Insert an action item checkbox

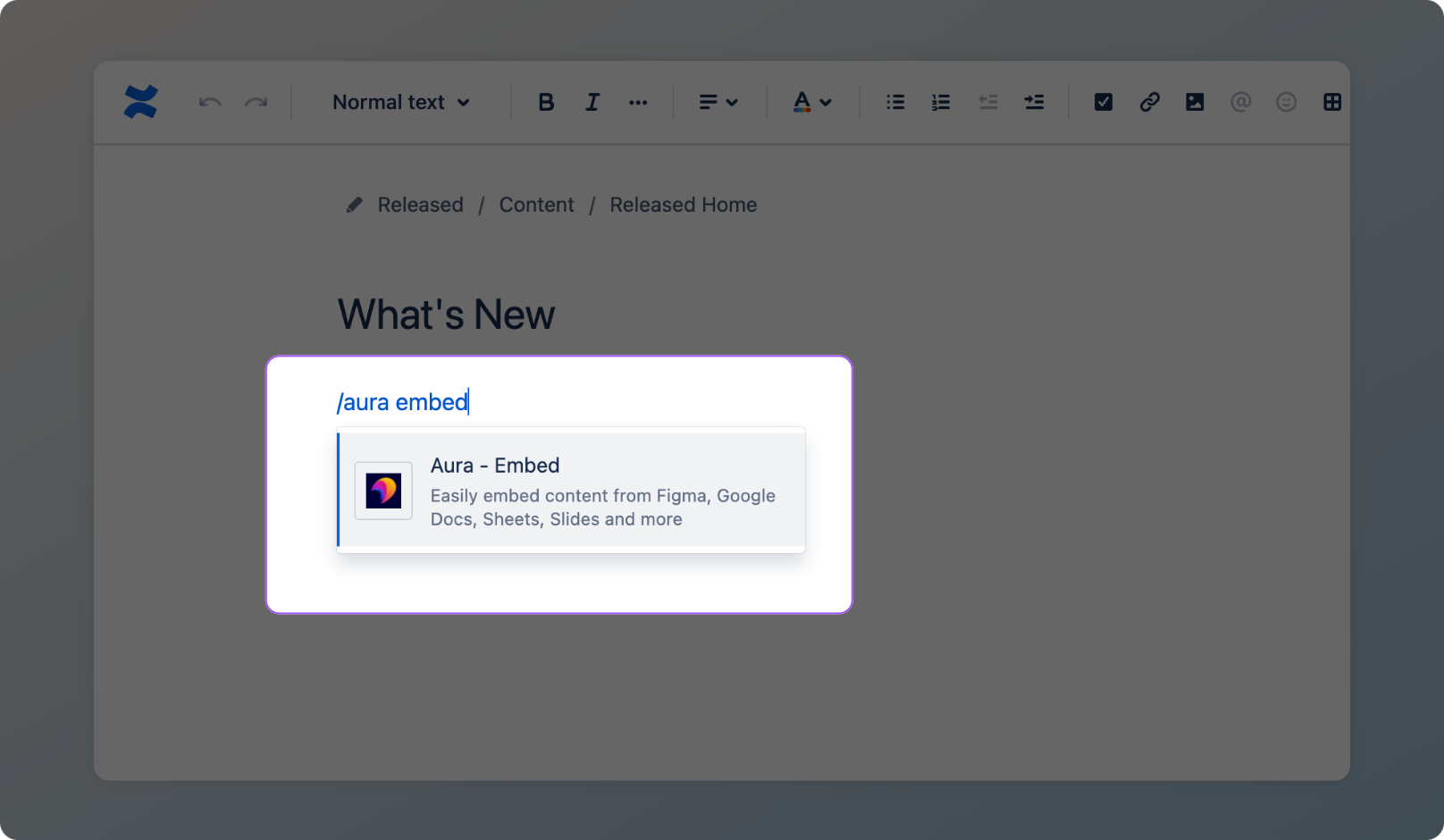1104,103
